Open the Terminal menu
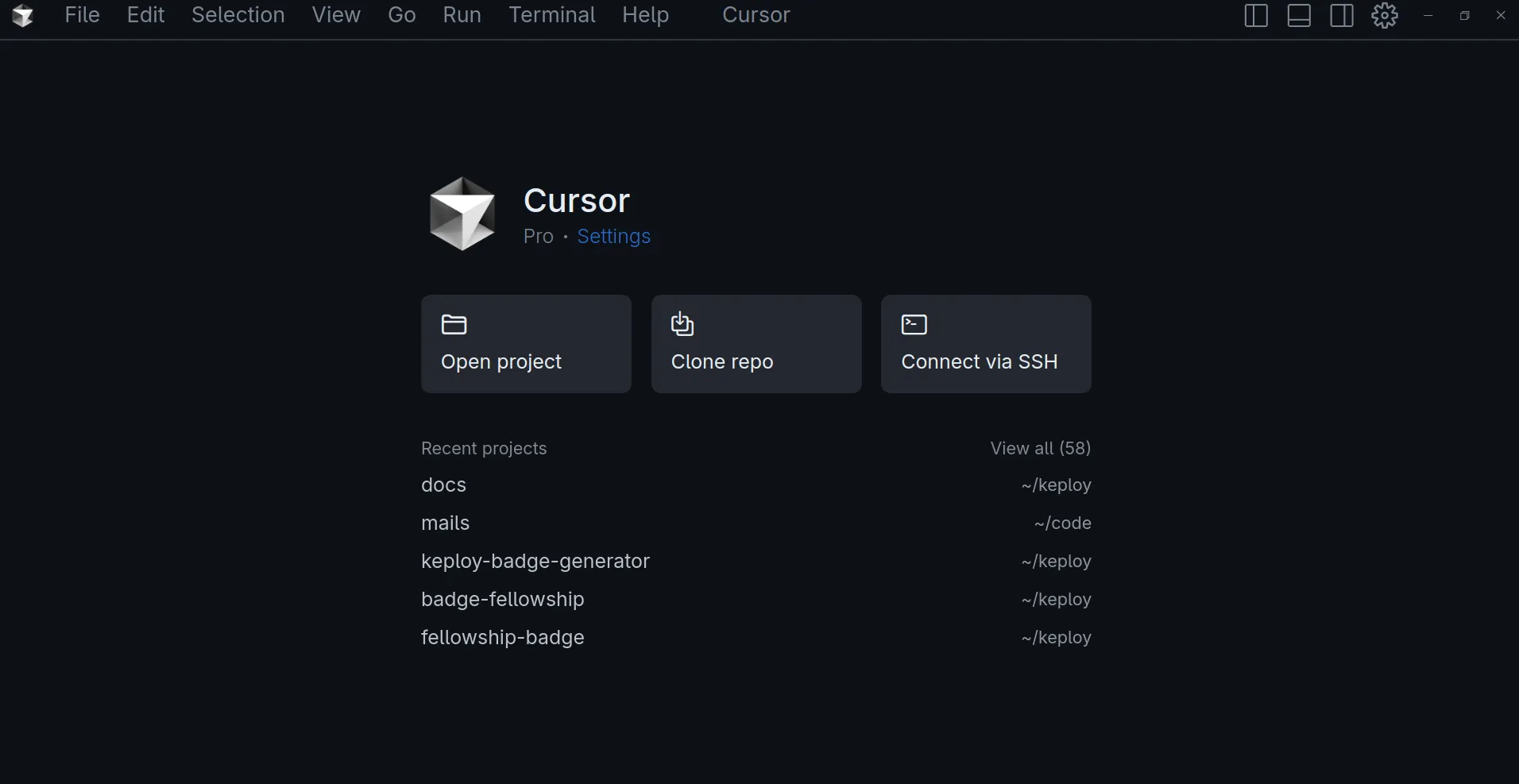The width and height of the screenshot is (1519, 784). [x=552, y=15]
